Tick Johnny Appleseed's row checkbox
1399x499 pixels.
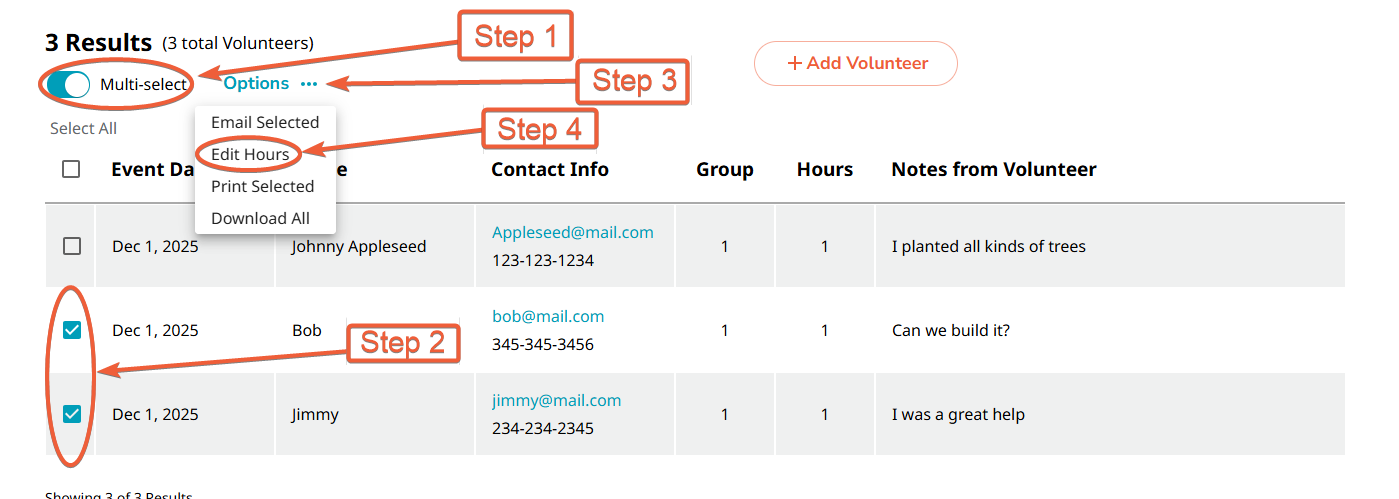[x=72, y=246]
